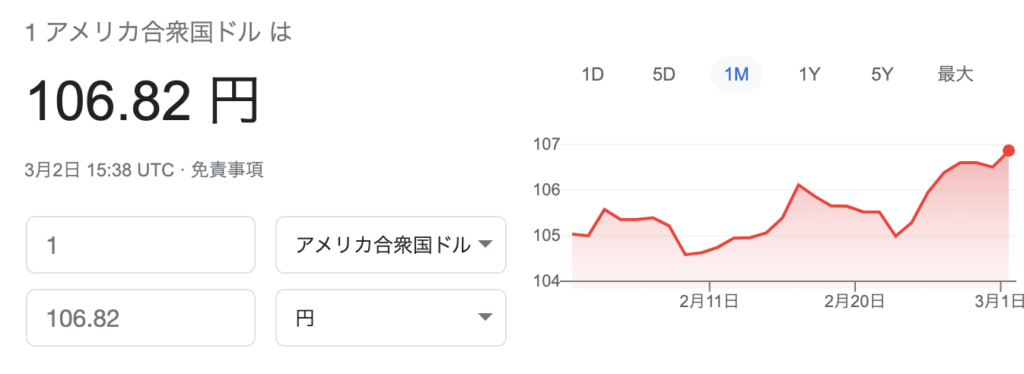This screenshot has width=1024, height=374.
Task: Click the dropdown arrow beside 円
Action: (485, 318)
